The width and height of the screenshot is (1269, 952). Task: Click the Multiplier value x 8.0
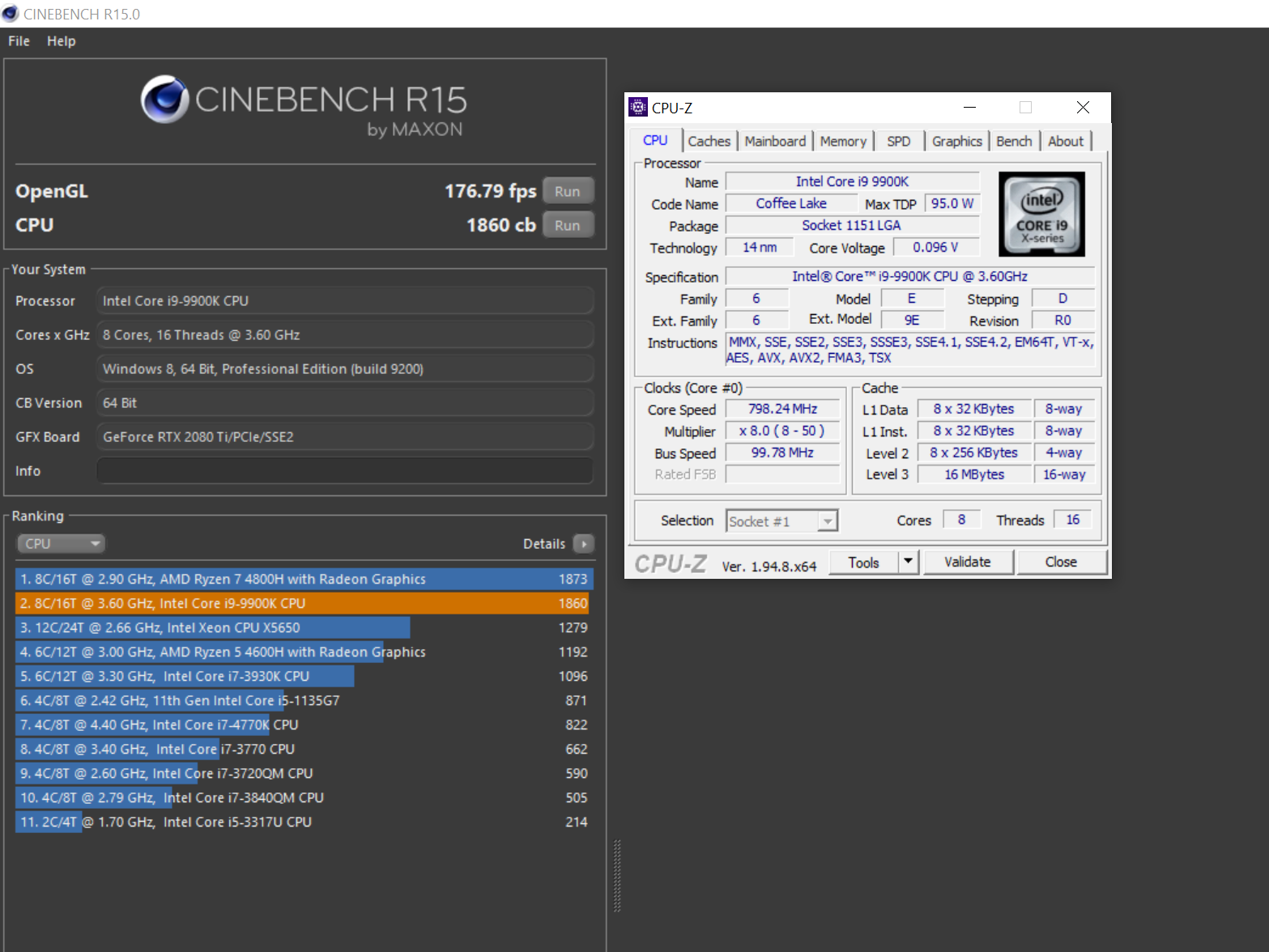[x=782, y=431]
